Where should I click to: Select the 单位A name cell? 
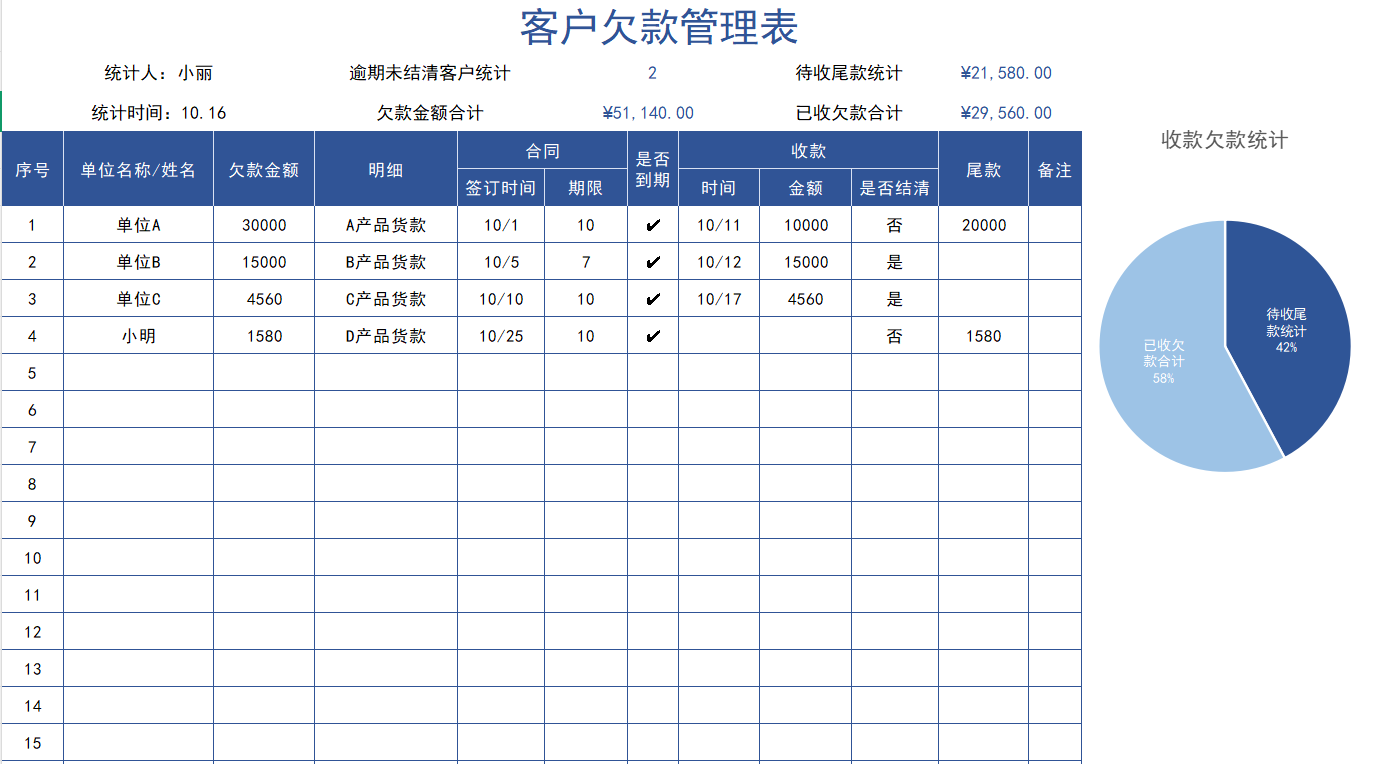pyautogui.click(x=138, y=225)
